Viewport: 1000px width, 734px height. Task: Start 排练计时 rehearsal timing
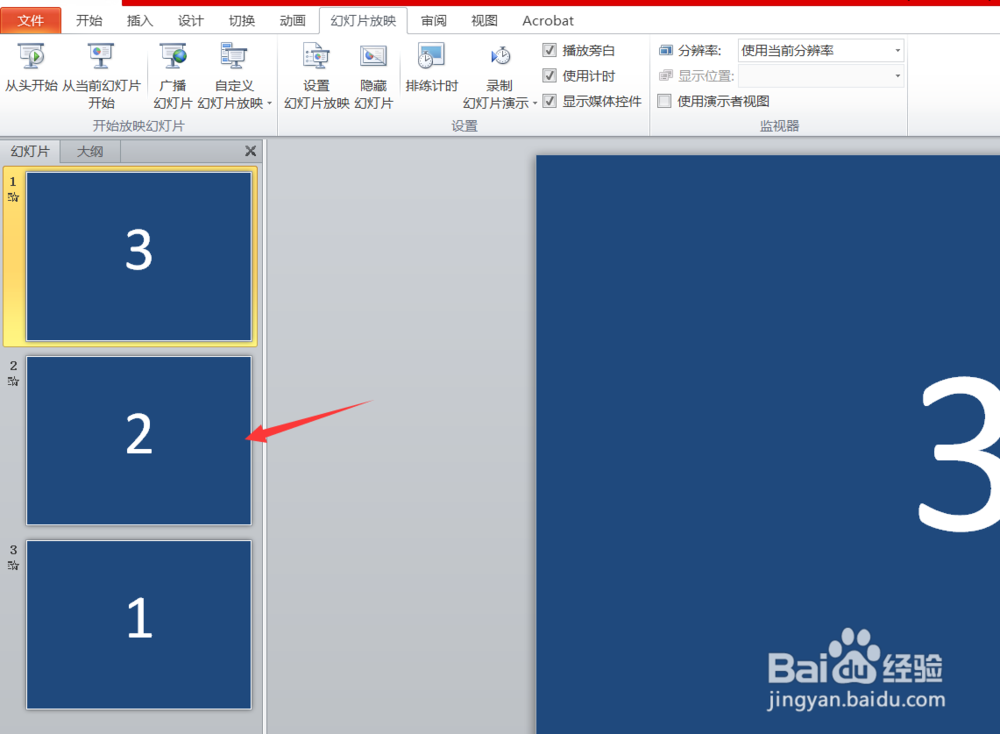click(x=431, y=56)
